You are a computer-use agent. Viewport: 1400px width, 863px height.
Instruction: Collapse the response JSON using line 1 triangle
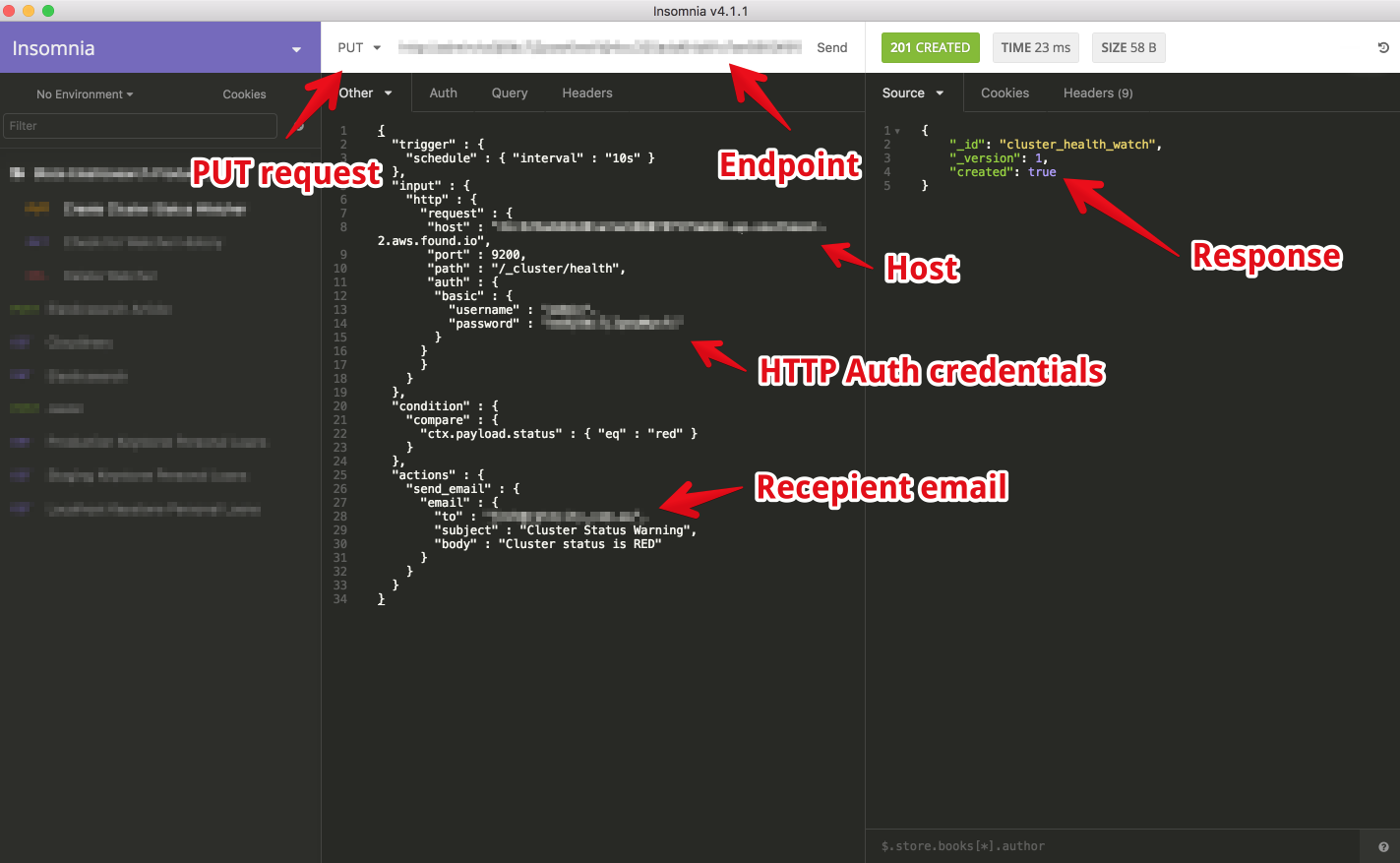click(x=896, y=129)
